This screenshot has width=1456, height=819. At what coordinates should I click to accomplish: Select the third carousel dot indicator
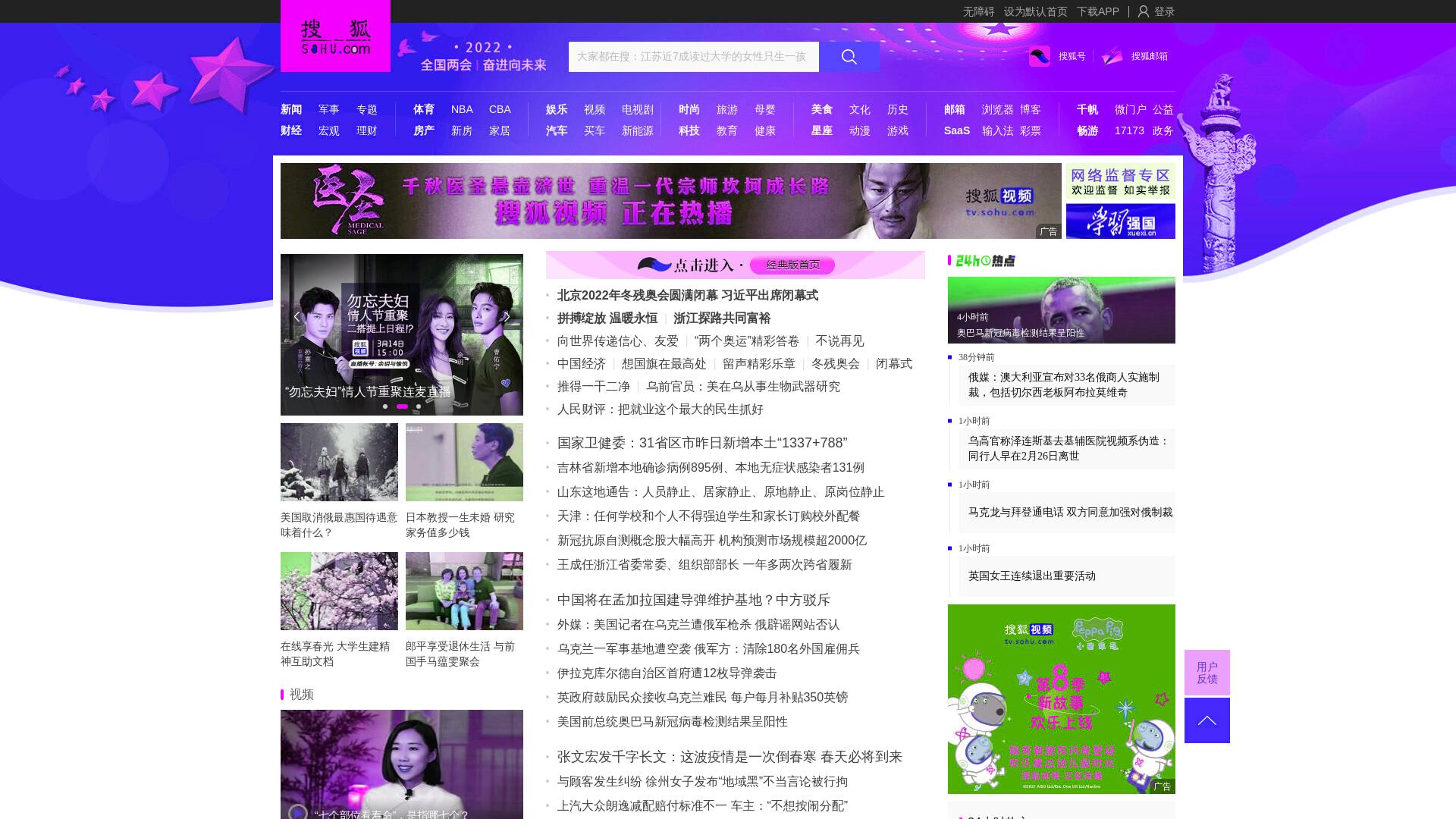419,406
